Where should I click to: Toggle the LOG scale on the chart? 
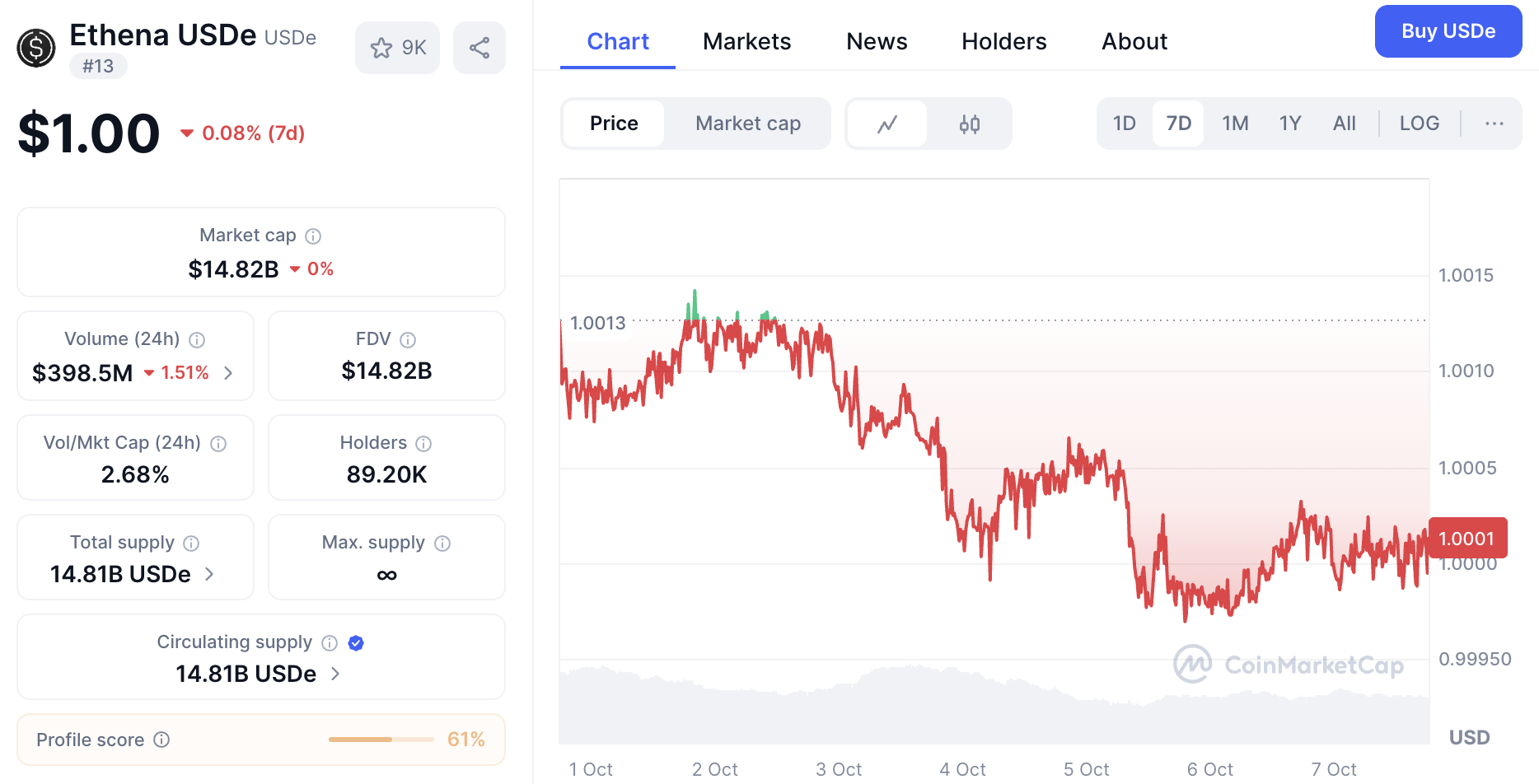[1419, 123]
